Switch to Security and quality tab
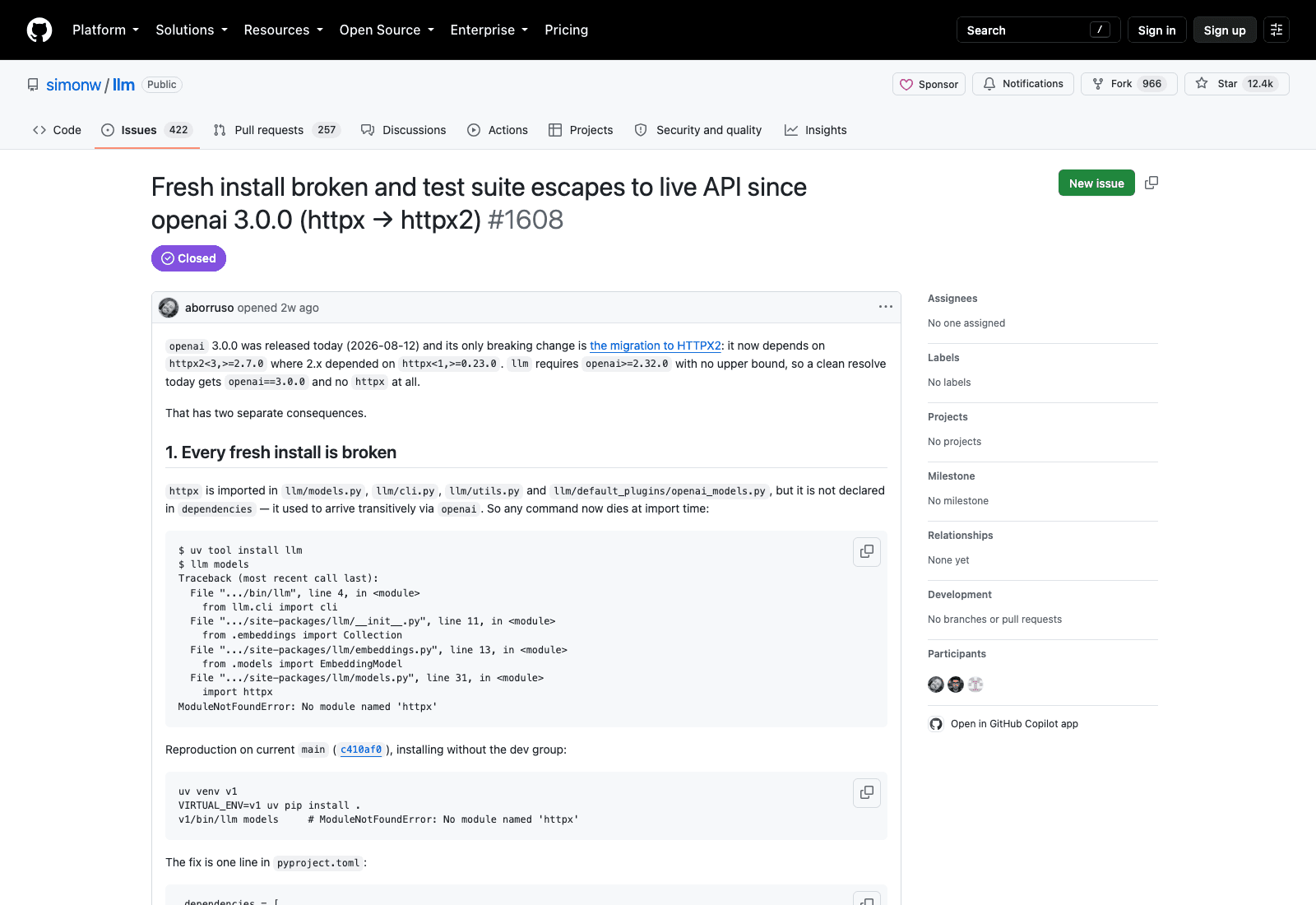The image size is (1316, 905). tap(698, 130)
